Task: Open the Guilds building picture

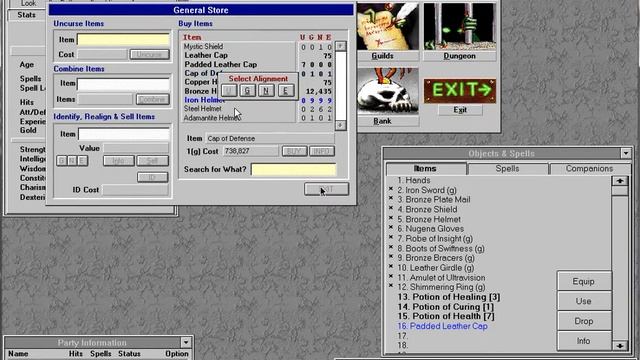Action: pyautogui.click(x=388, y=27)
